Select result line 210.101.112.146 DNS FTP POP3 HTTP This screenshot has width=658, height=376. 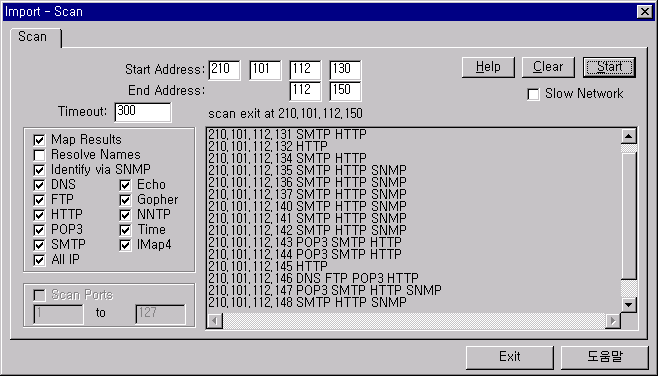(x=313, y=278)
